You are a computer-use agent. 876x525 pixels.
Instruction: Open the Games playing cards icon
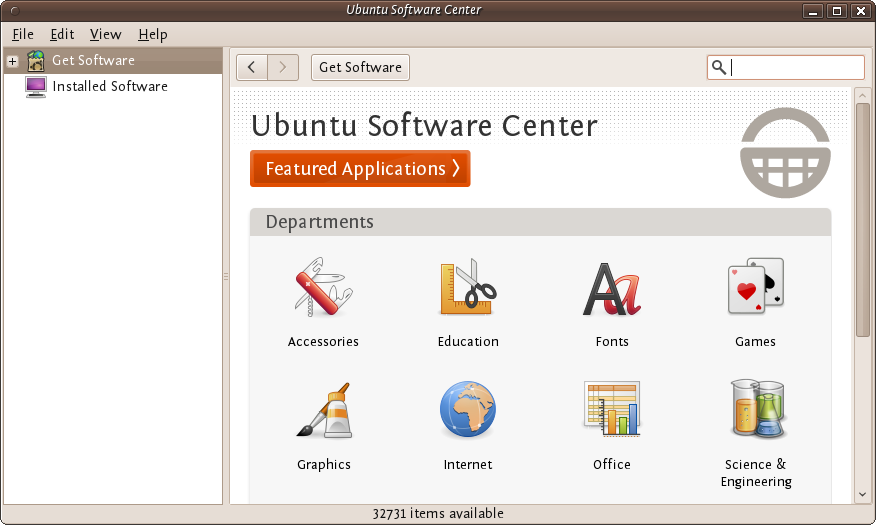tap(755, 288)
